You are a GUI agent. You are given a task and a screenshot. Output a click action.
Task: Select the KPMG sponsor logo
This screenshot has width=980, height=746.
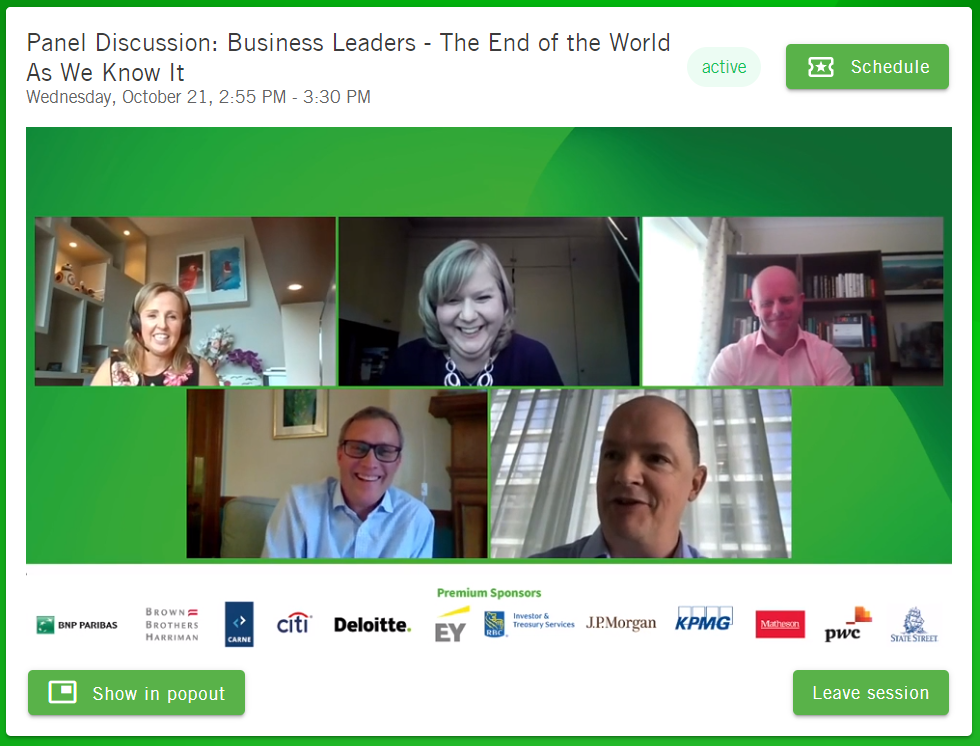(x=704, y=619)
